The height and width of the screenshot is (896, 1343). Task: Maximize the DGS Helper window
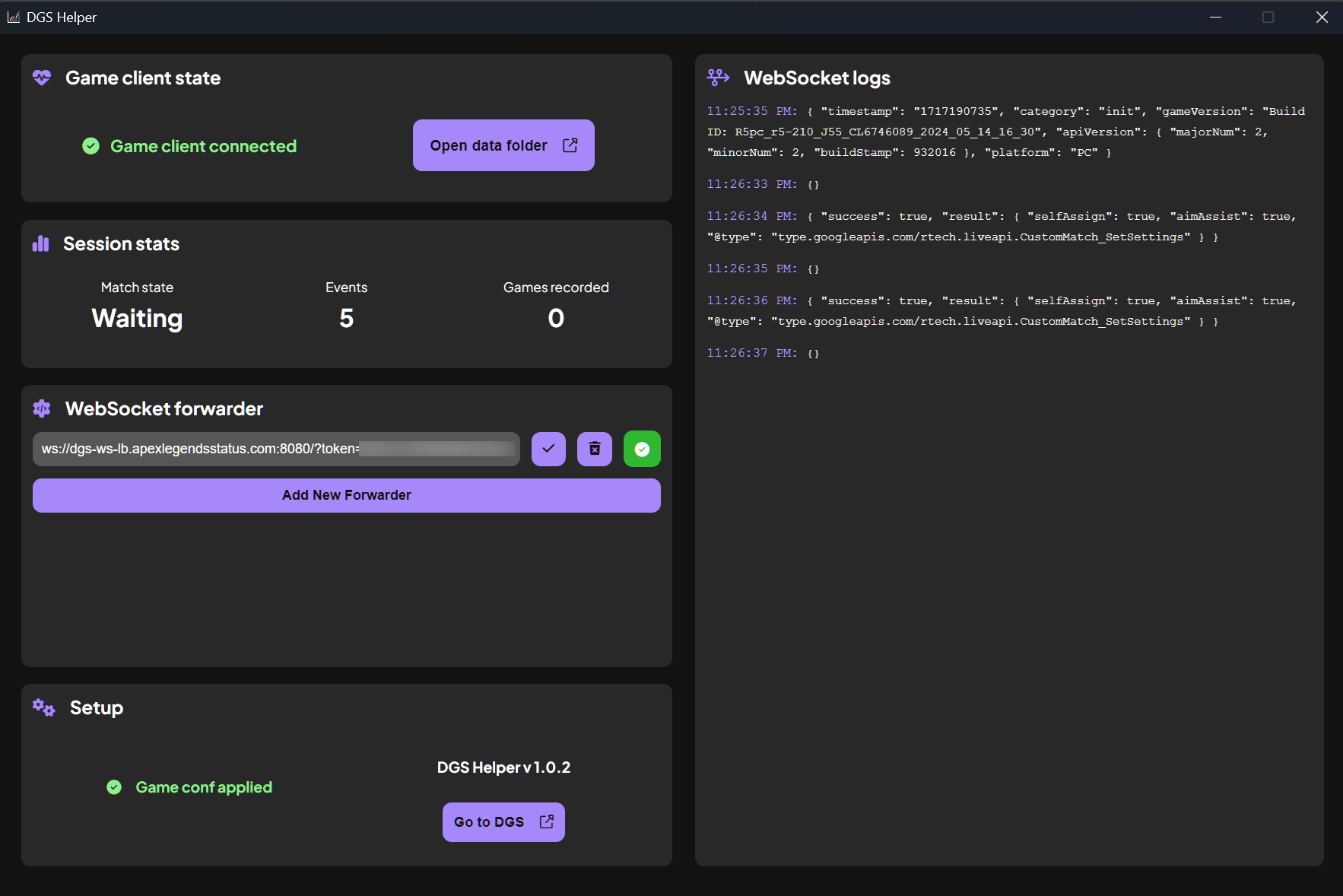(1268, 17)
